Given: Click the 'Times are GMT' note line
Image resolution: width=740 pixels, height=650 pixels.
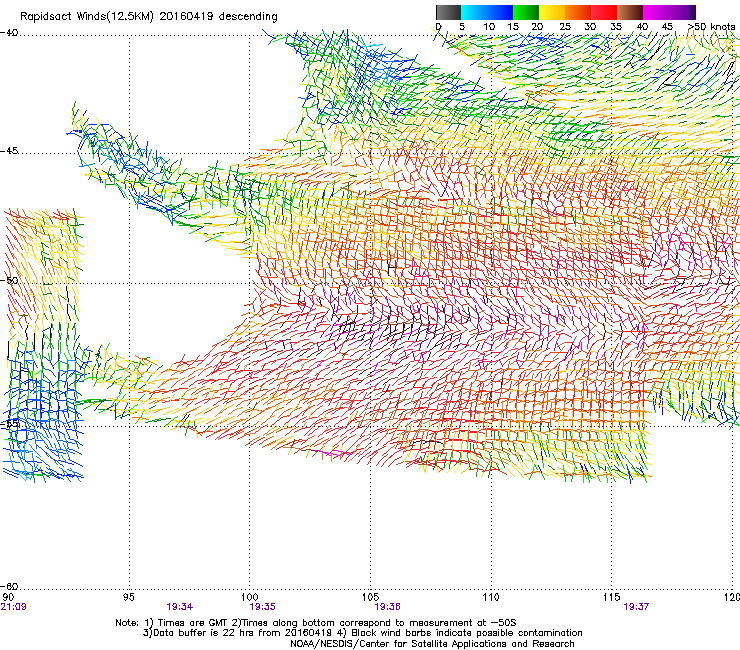Looking at the screenshot, I should [x=316, y=623].
